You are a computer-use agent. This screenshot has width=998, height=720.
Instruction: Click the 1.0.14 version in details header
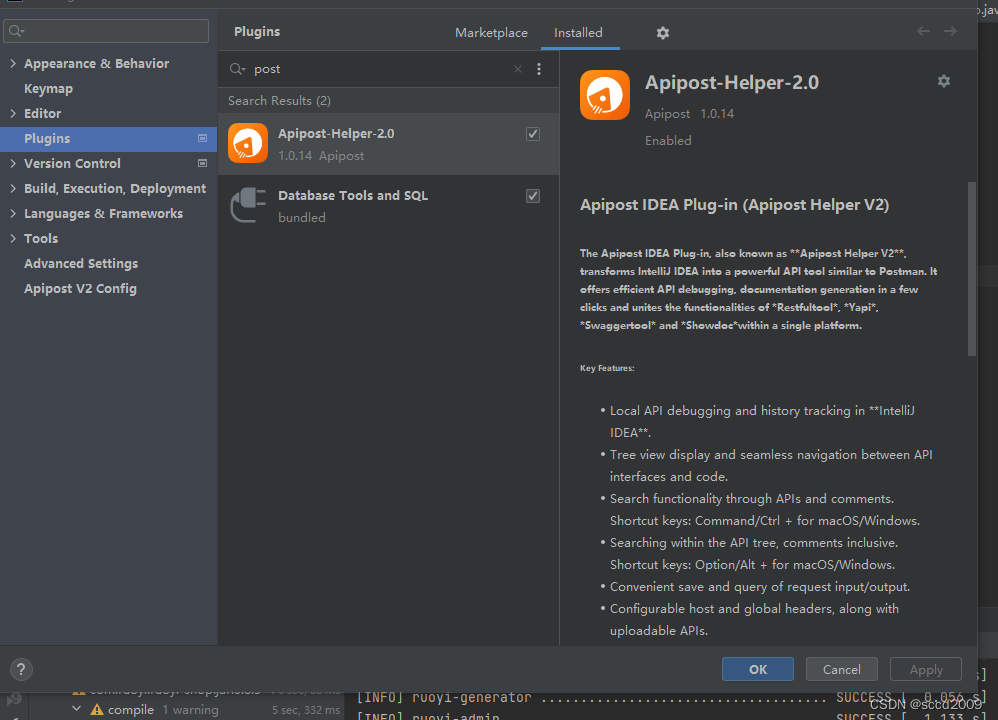[x=717, y=113]
